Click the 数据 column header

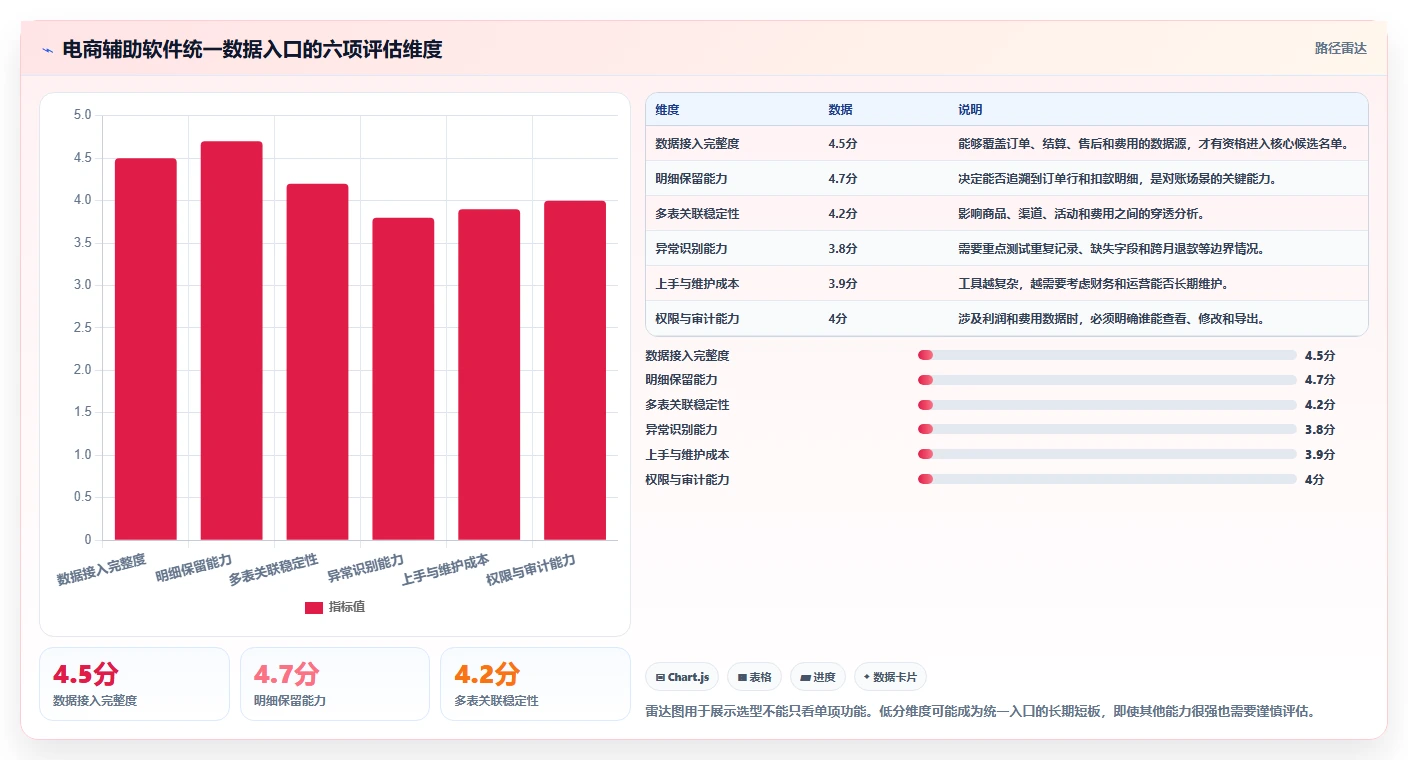tap(841, 110)
